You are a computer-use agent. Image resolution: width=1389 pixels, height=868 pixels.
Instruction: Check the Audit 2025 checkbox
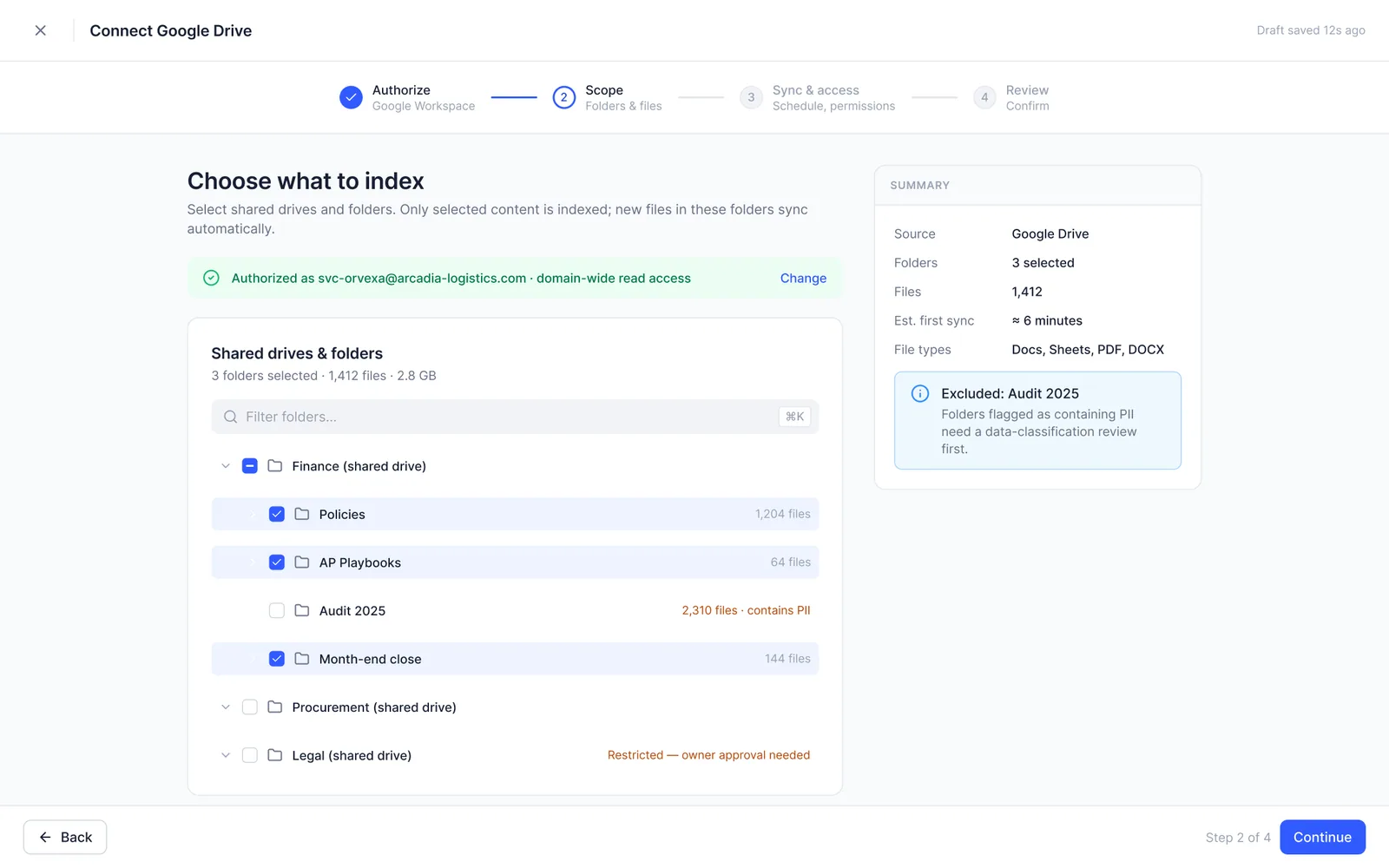(x=277, y=611)
